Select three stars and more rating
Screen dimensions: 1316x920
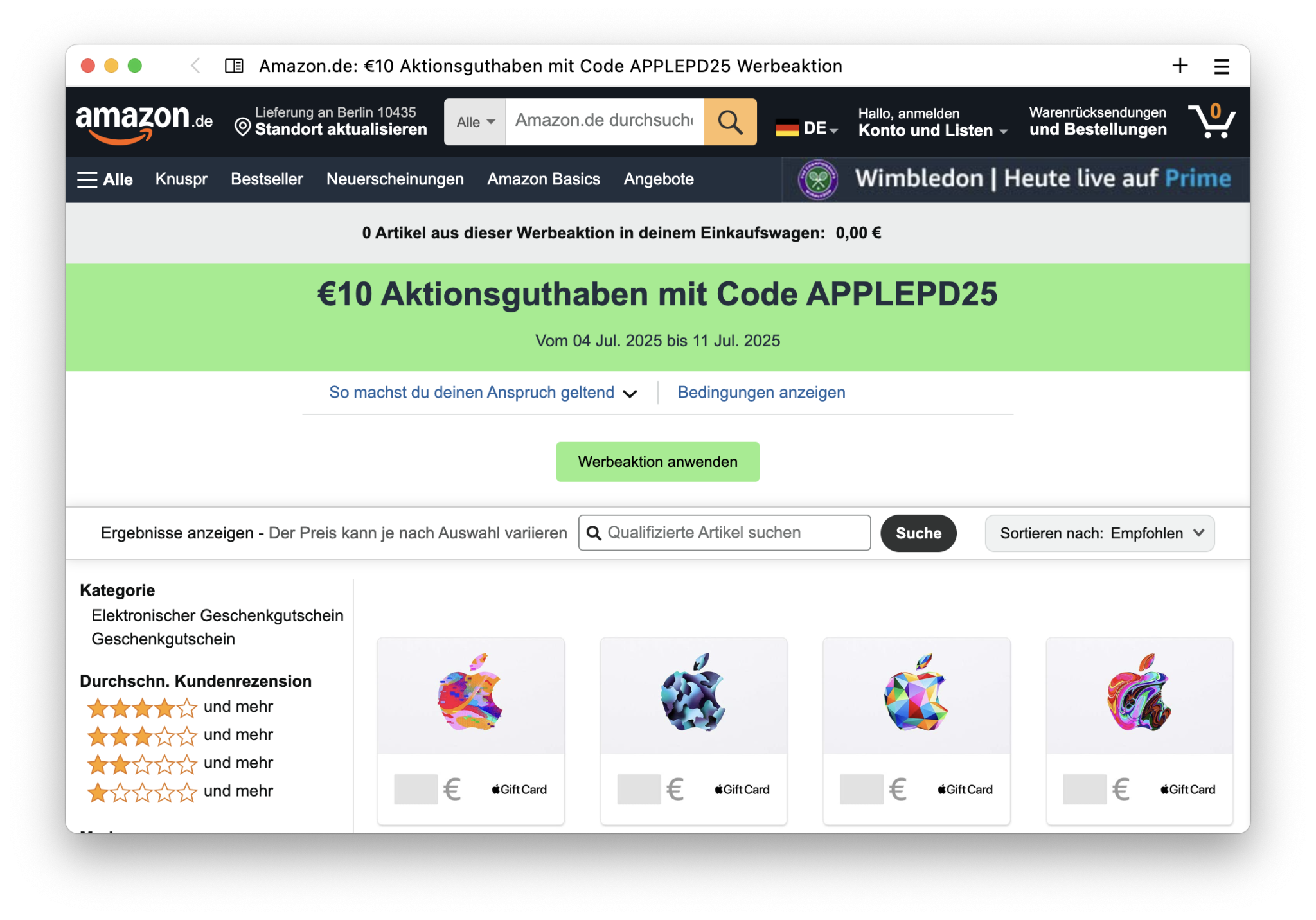click(x=180, y=736)
